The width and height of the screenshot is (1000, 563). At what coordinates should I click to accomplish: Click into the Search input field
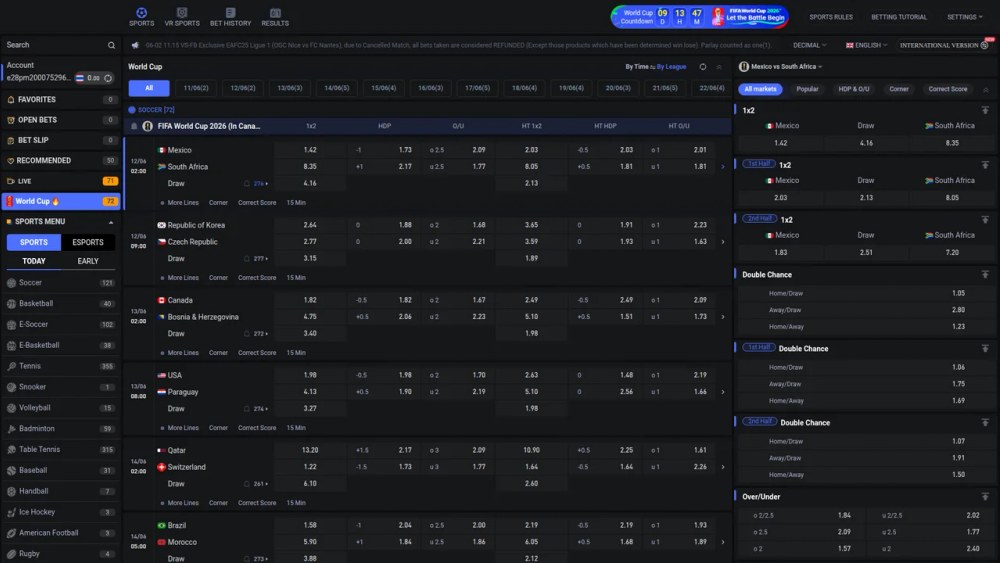click(55, 45)
